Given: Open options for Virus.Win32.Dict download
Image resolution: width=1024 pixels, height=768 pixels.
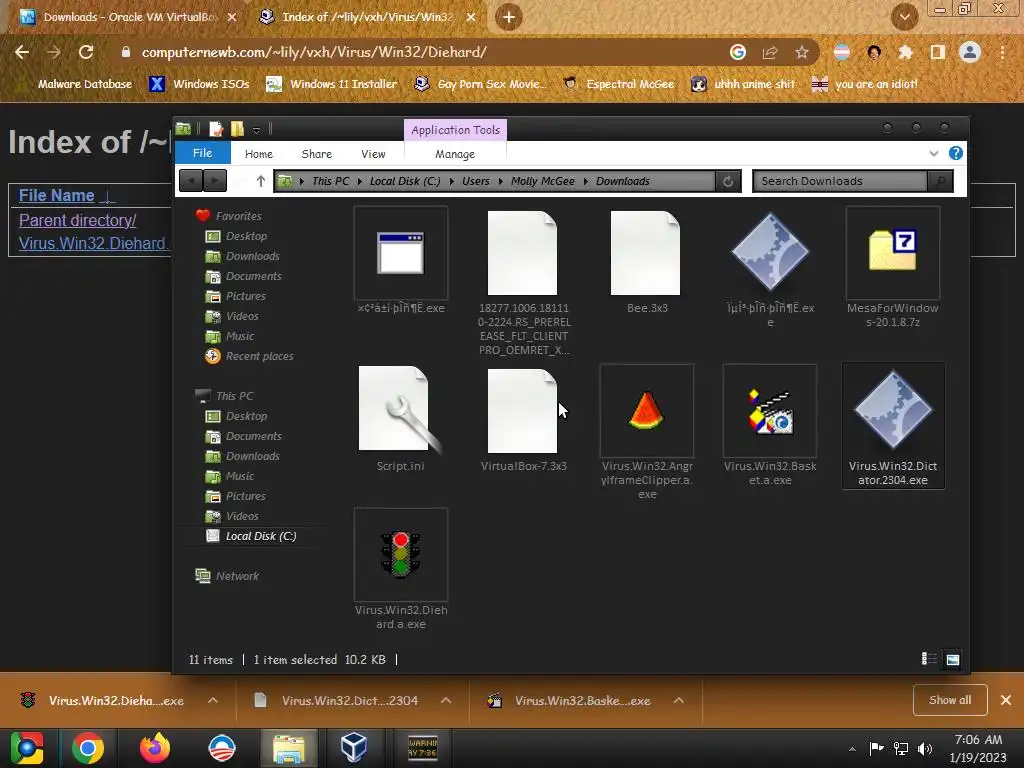Looking at the screenshot, I should pyautogui.click(x=446, y=700).
